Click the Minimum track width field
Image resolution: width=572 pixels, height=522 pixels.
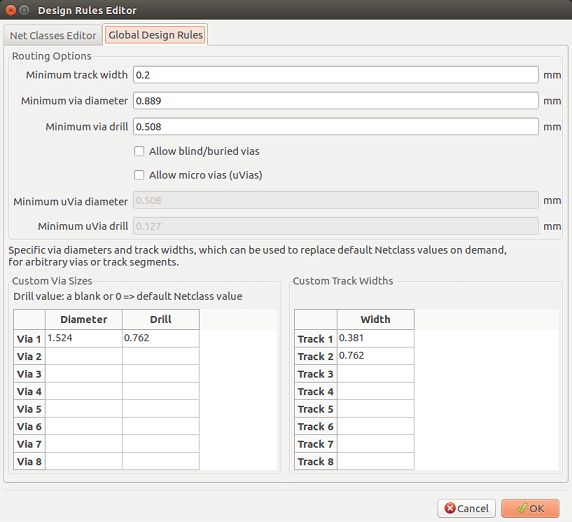tap(336, 75)
